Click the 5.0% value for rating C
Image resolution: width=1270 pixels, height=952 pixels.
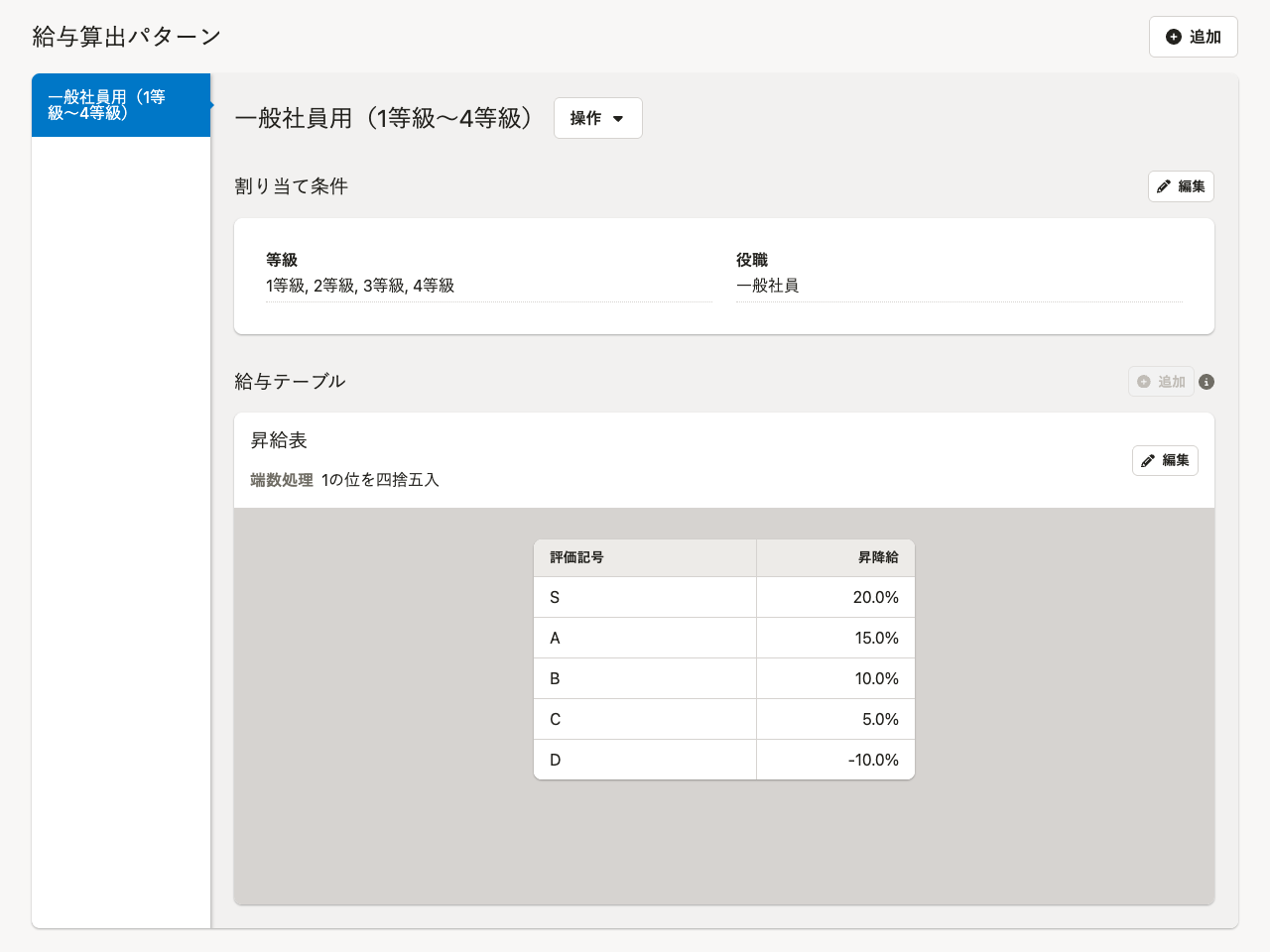point(879,719)
